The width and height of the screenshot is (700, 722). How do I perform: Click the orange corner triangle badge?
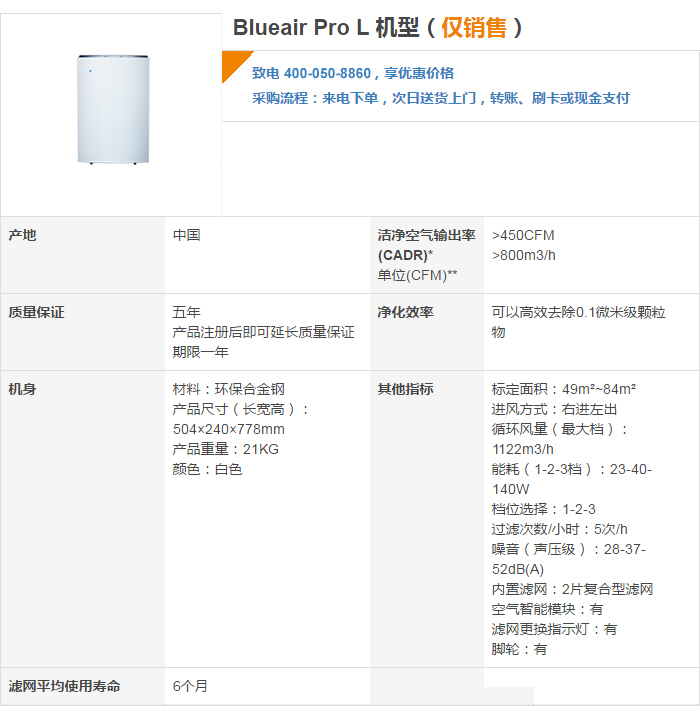coord(234,63)
